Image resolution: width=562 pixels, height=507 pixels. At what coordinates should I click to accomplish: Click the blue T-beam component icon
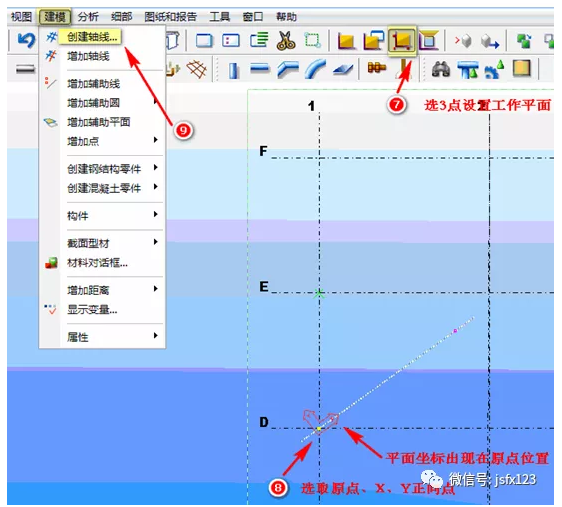tap(467, 70)
